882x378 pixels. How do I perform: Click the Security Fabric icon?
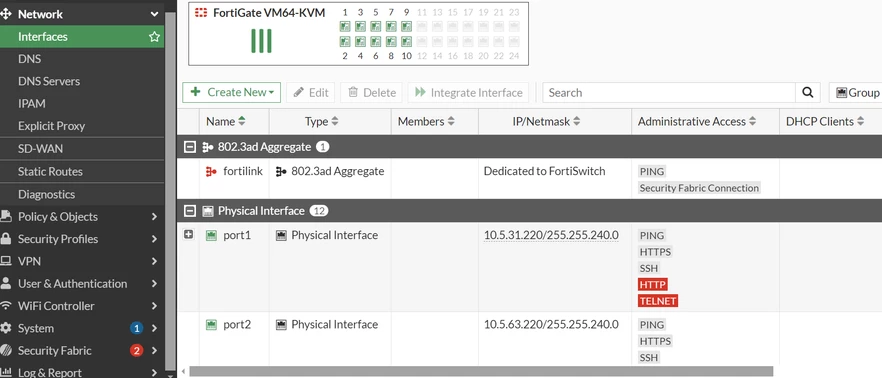coord(6,350)
